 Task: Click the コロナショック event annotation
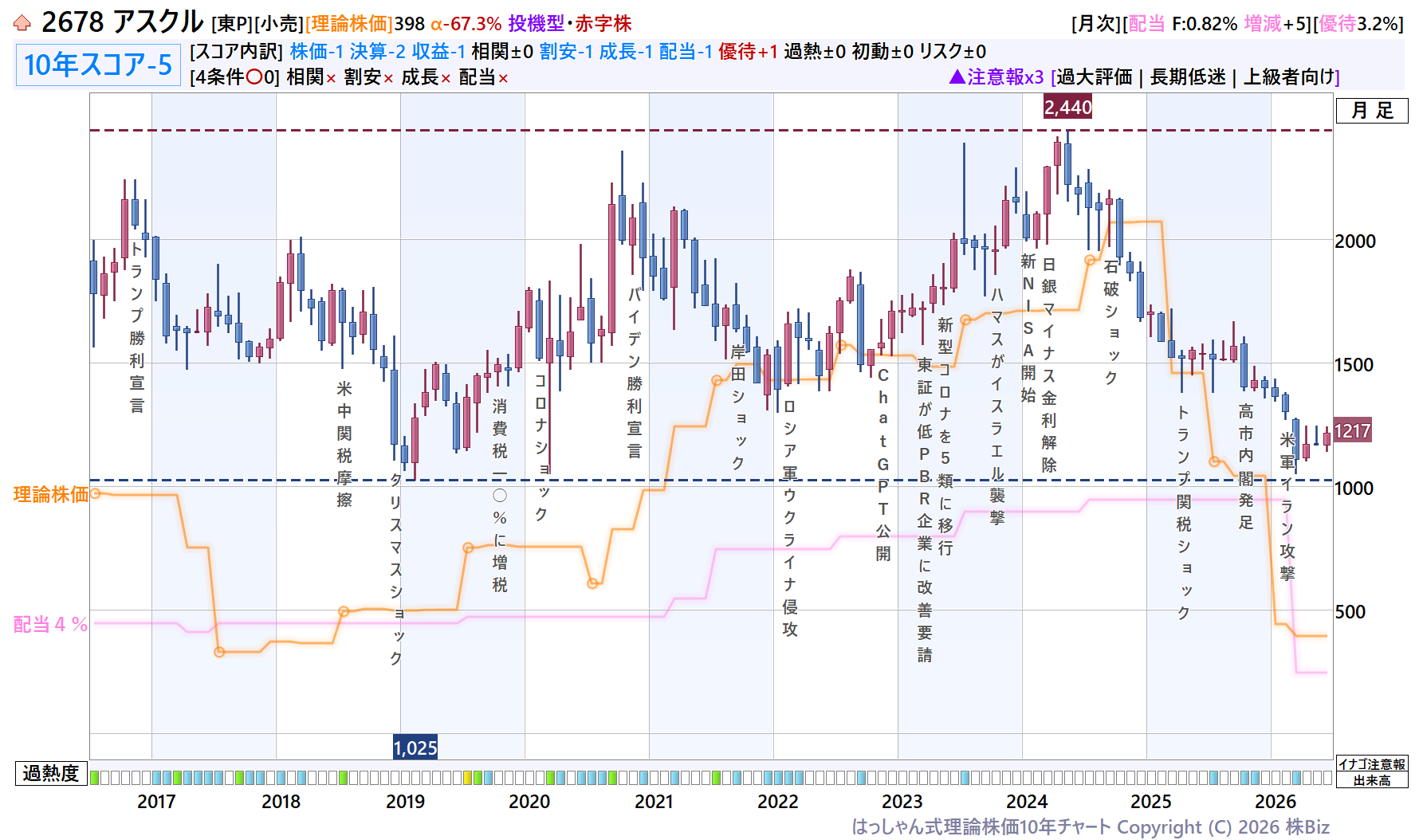coord(541,448)
